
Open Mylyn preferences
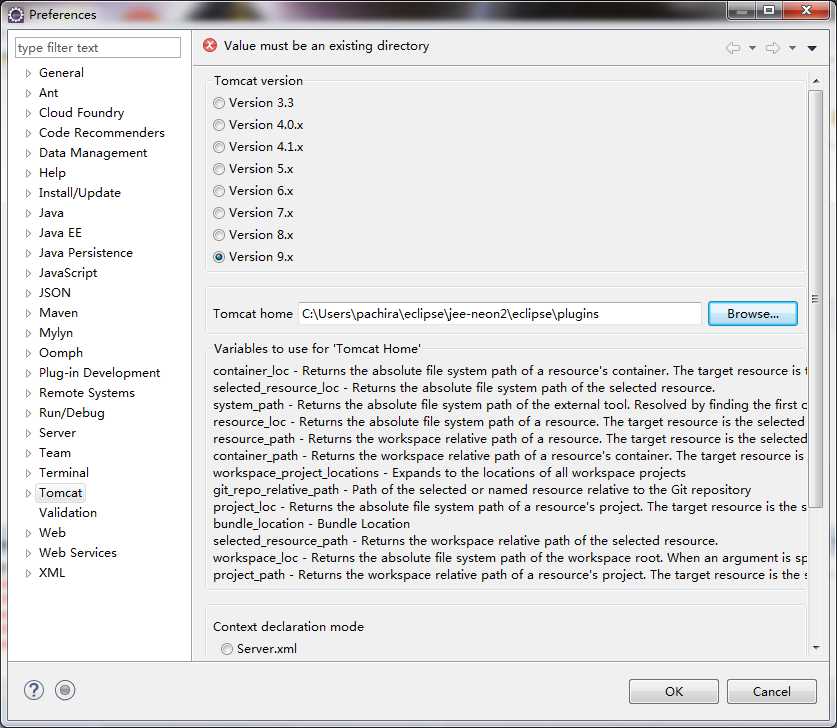[x=56, y=333]
